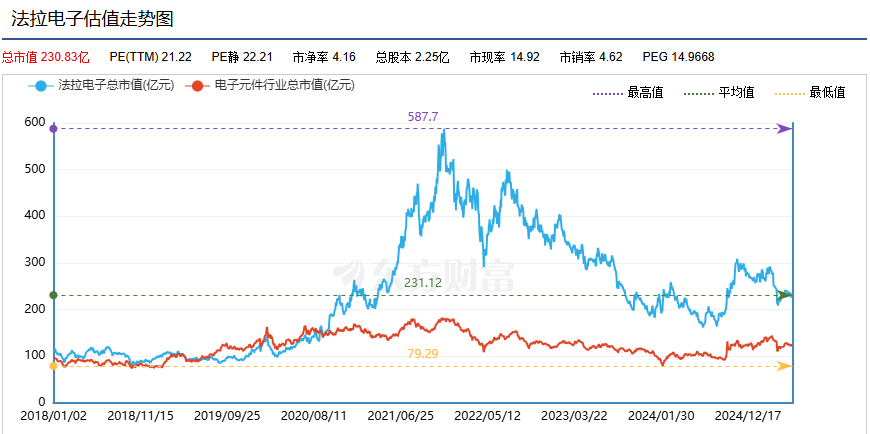This screenshot has height=434, width=870.
Task: Click the purple arrowhead ending the 587.7 line
Action: pyautogui.click(x=784, y=129)
